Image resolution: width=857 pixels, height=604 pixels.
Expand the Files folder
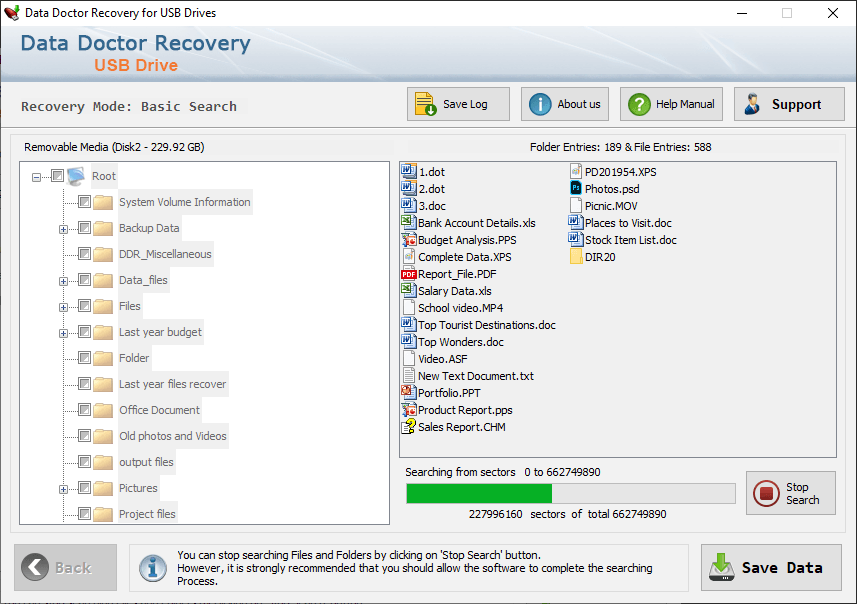[x=63, y=307]
